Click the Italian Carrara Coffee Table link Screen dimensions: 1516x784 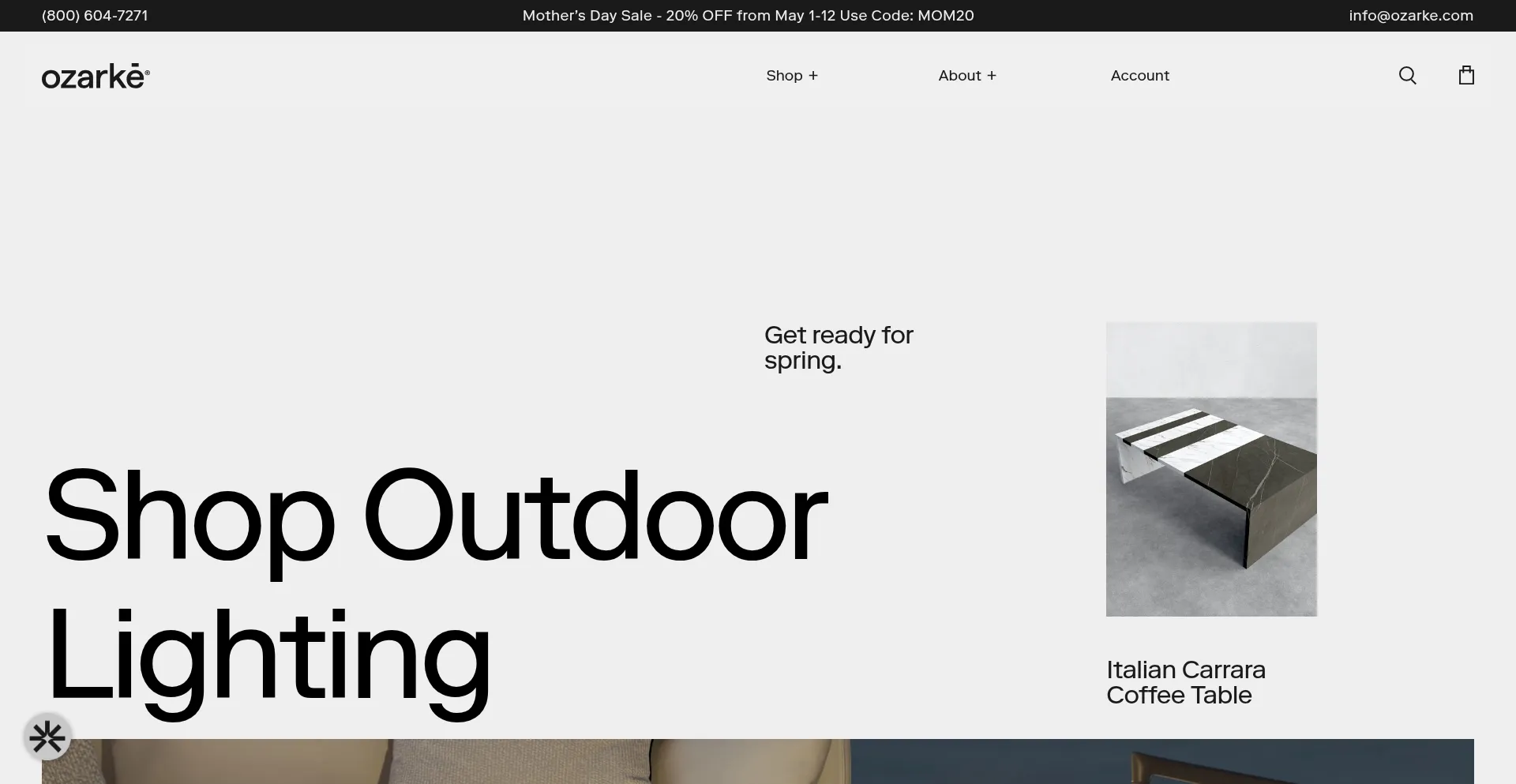[1184, 682]
